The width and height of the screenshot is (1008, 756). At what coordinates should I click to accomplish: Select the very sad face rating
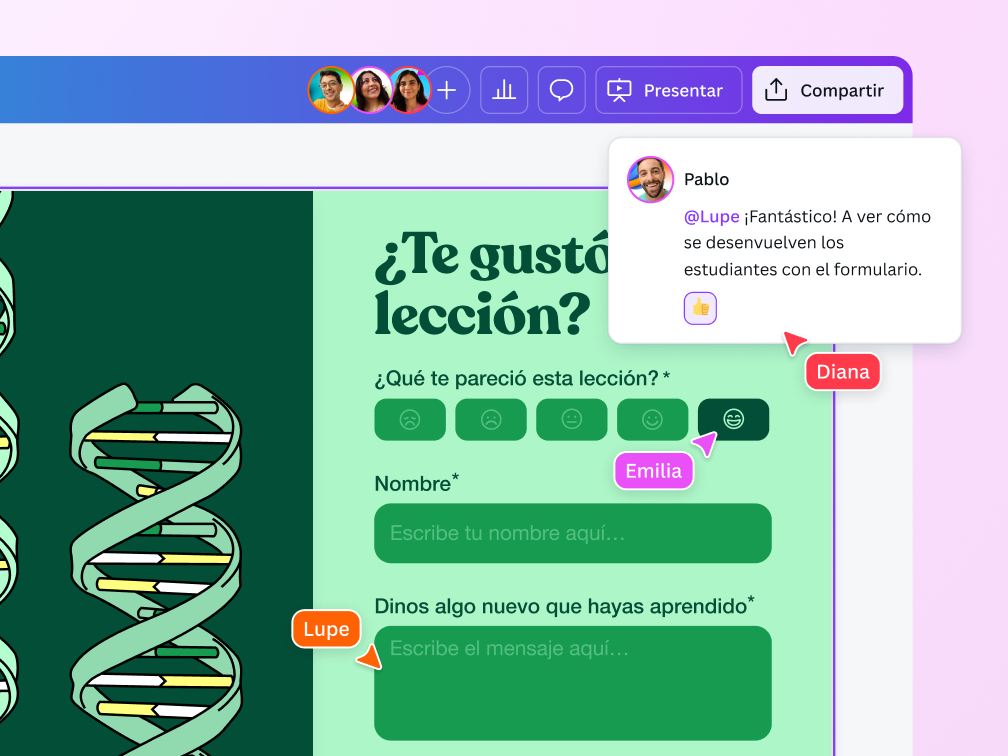[x=410, y=419]
